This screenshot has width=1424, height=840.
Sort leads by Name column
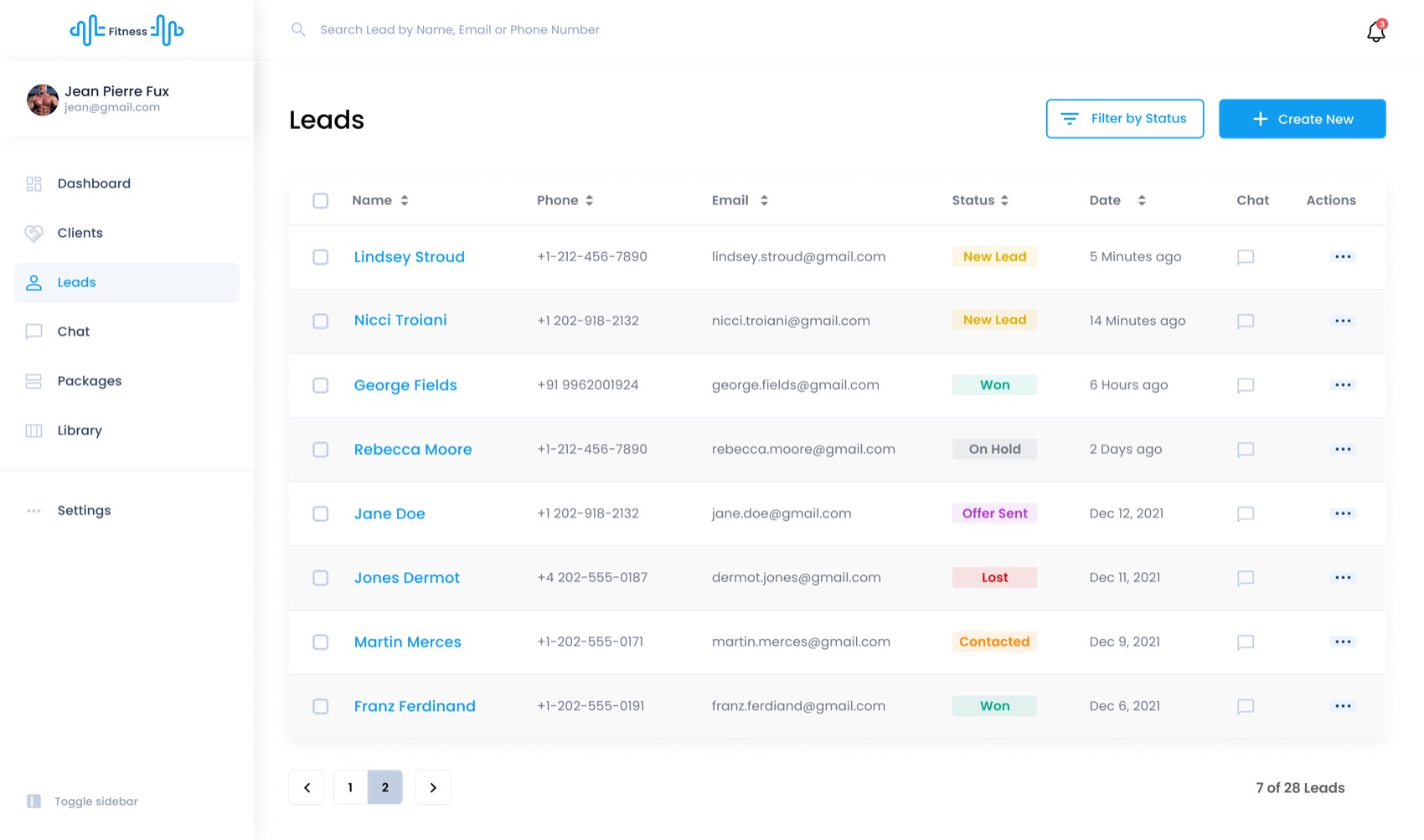(405, 200)
